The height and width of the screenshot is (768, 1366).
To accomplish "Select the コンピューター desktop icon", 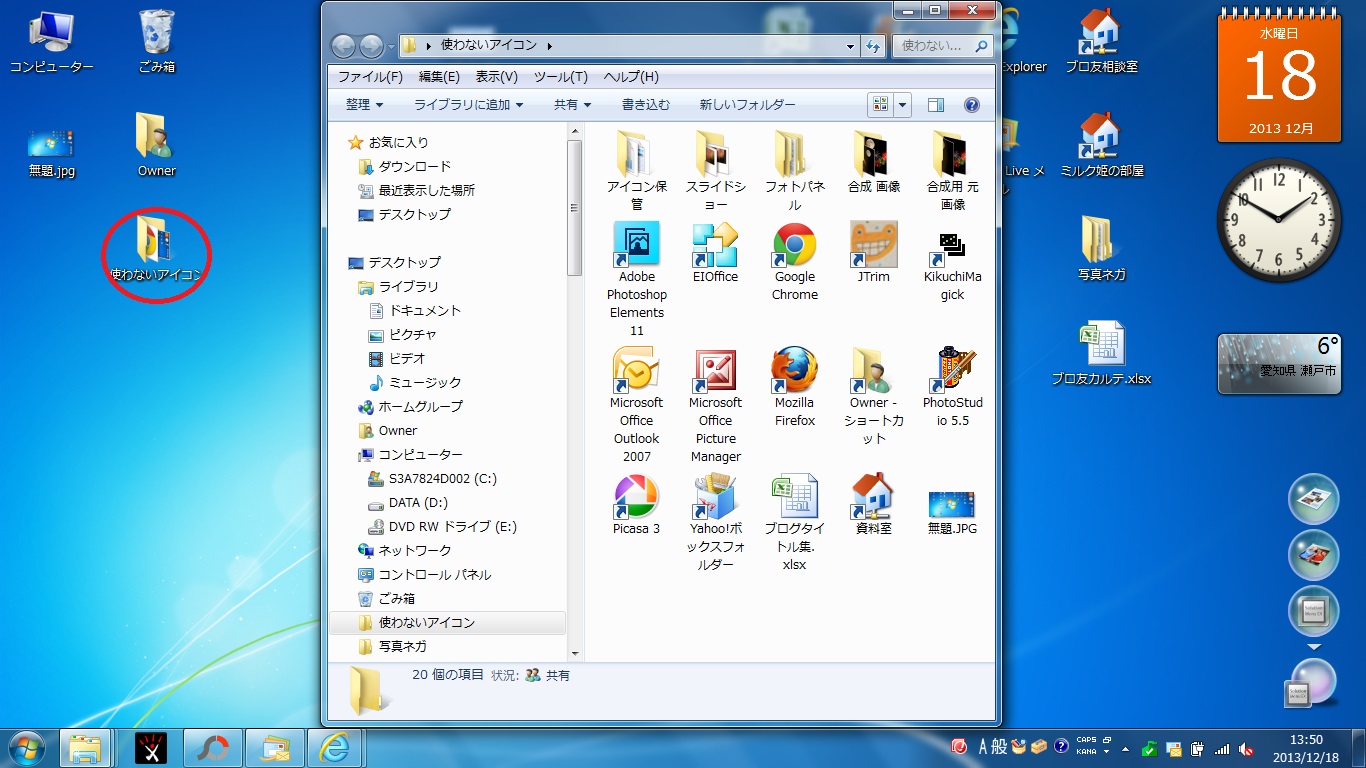I will click(x=51, y=42).
